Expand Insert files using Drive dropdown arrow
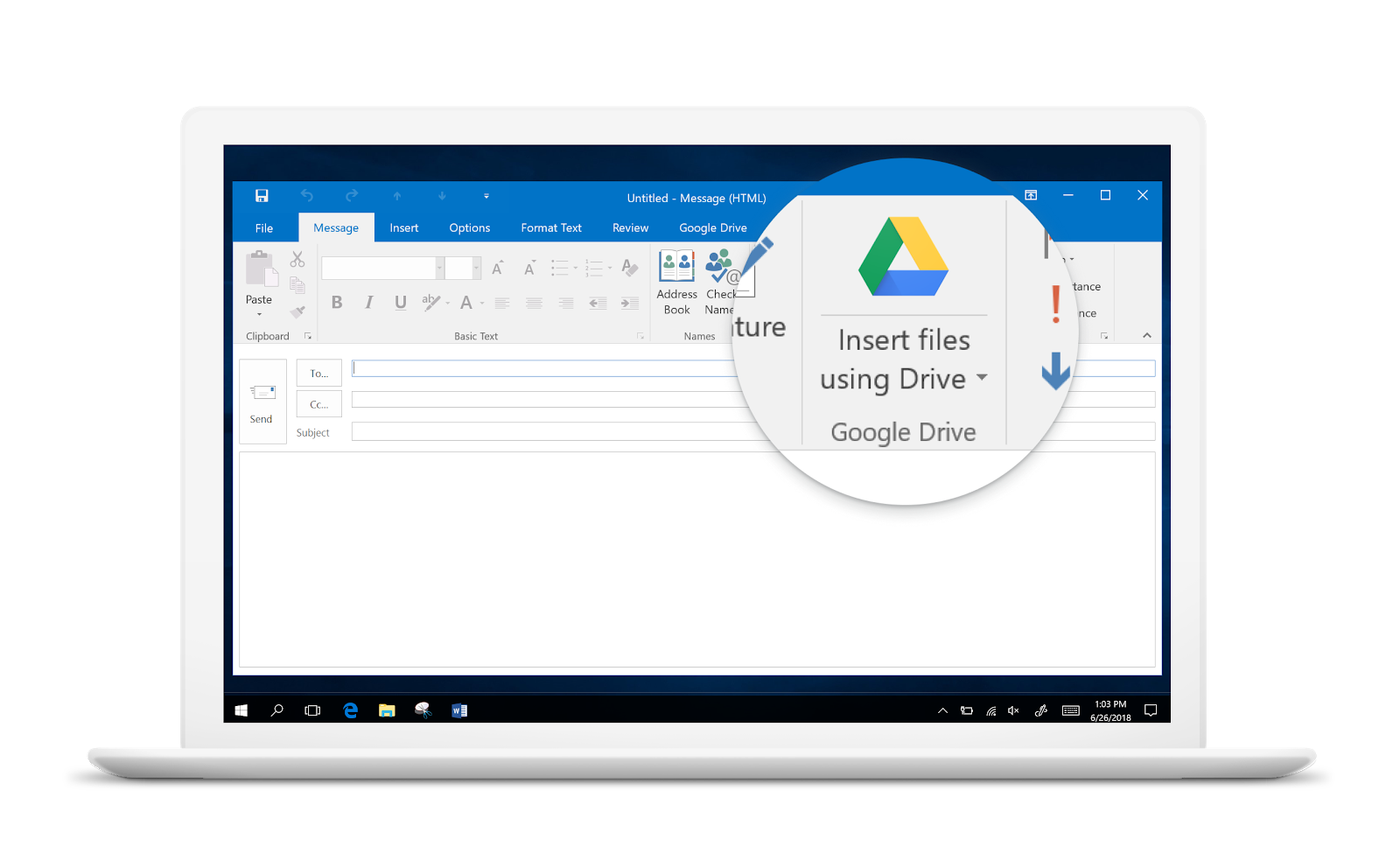The height and width of the screenshot is (853, 1400). pos(982,377)
